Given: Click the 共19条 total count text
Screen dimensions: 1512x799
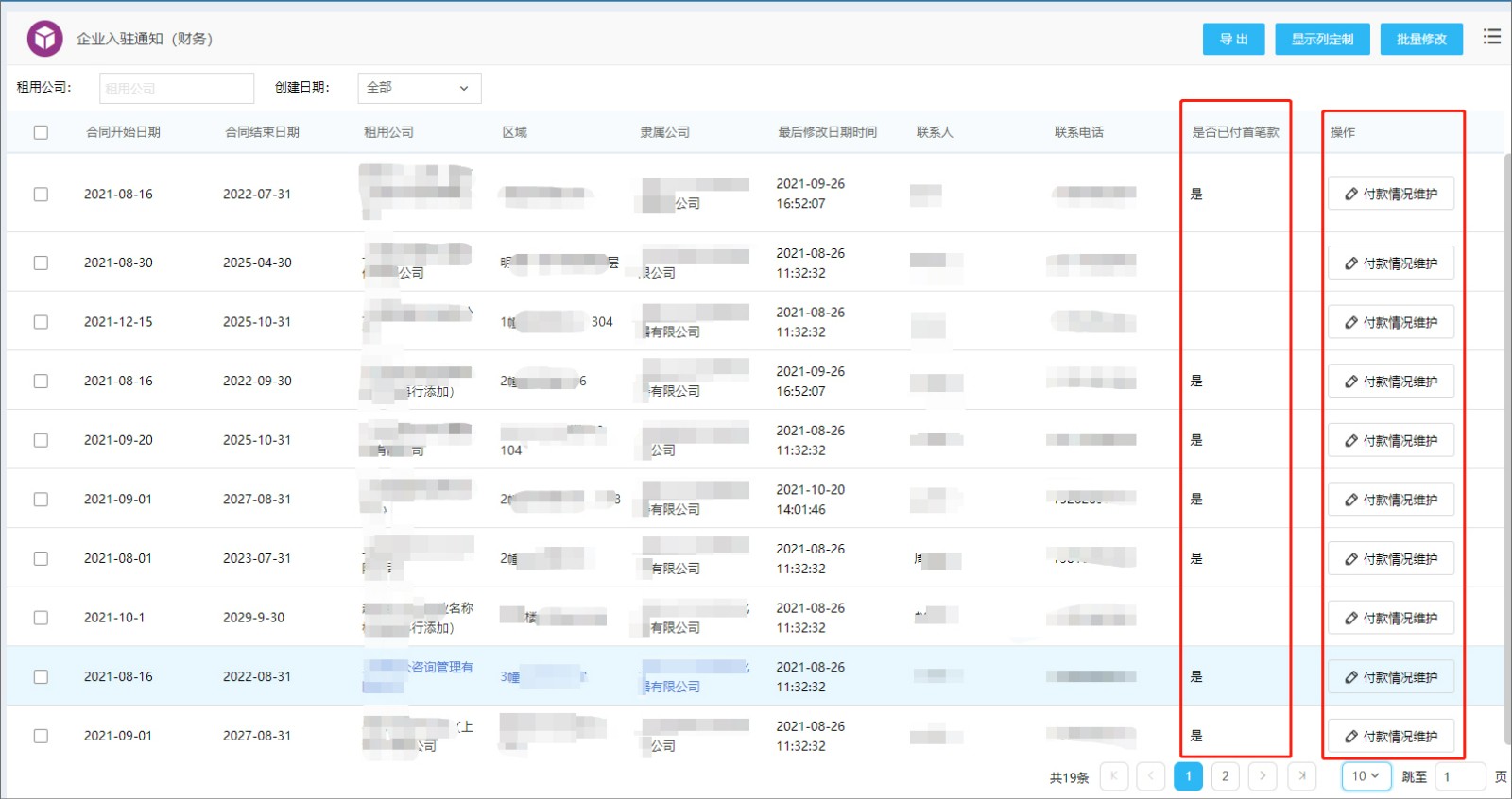Looking at the screenshot, I should [x=1069, y=777].
